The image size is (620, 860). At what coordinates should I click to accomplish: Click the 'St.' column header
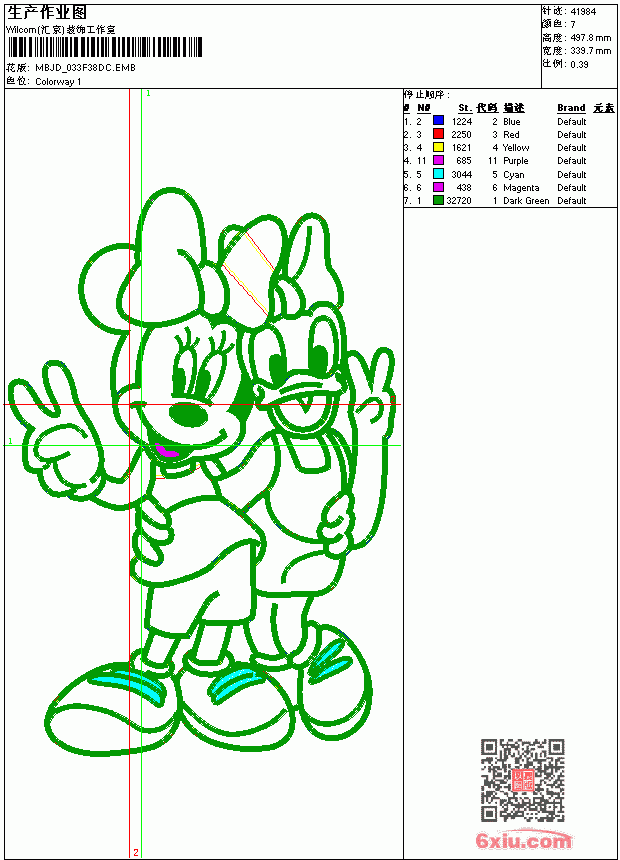tap(465, 108)
